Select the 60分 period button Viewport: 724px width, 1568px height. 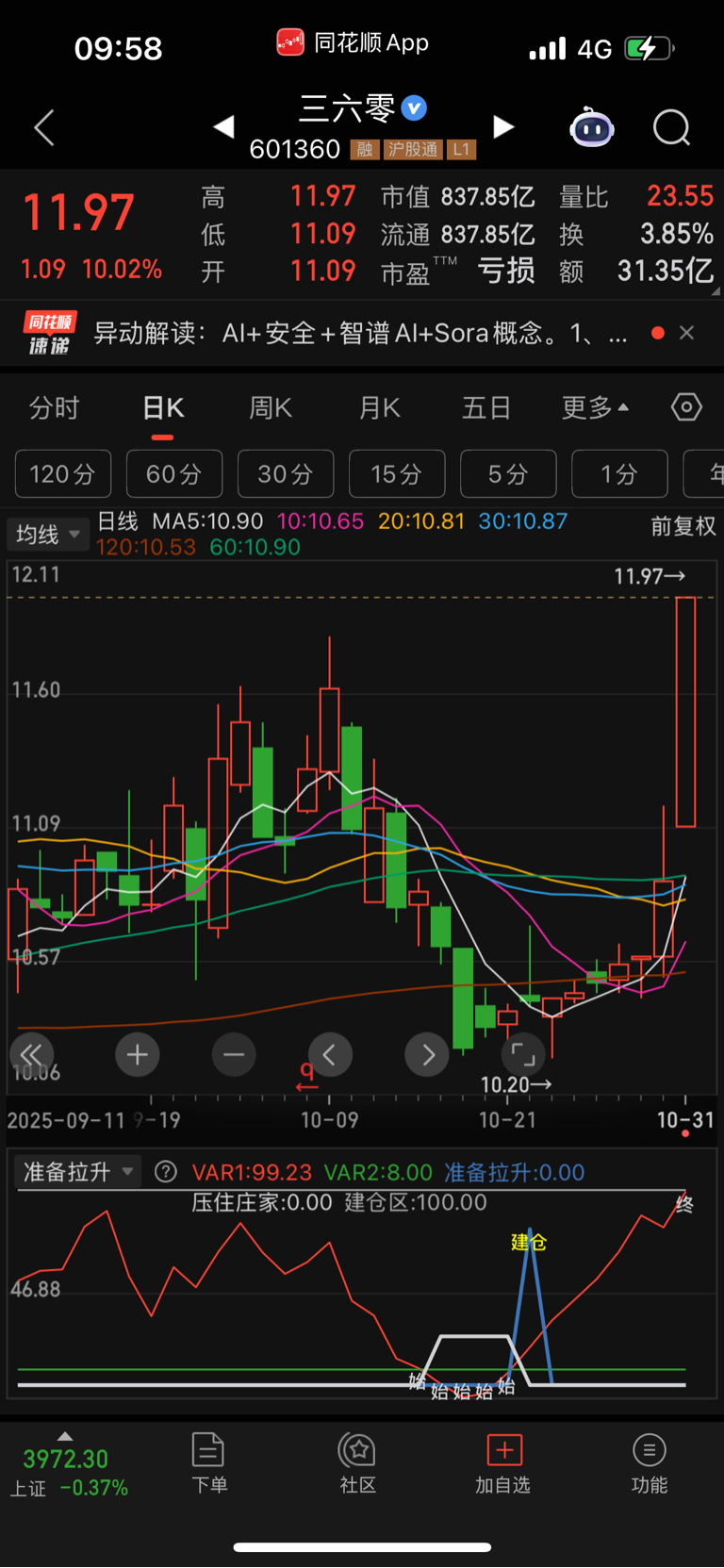pyautogui.click(x=174, y=473)
